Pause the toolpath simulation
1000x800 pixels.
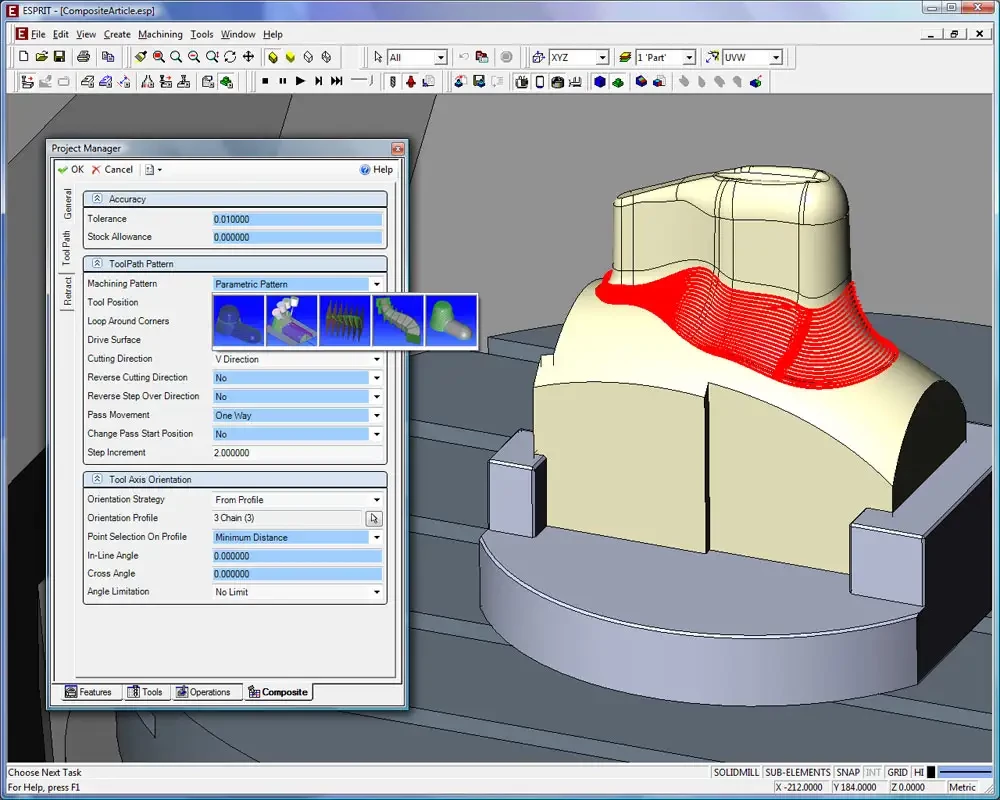point(283,81)
